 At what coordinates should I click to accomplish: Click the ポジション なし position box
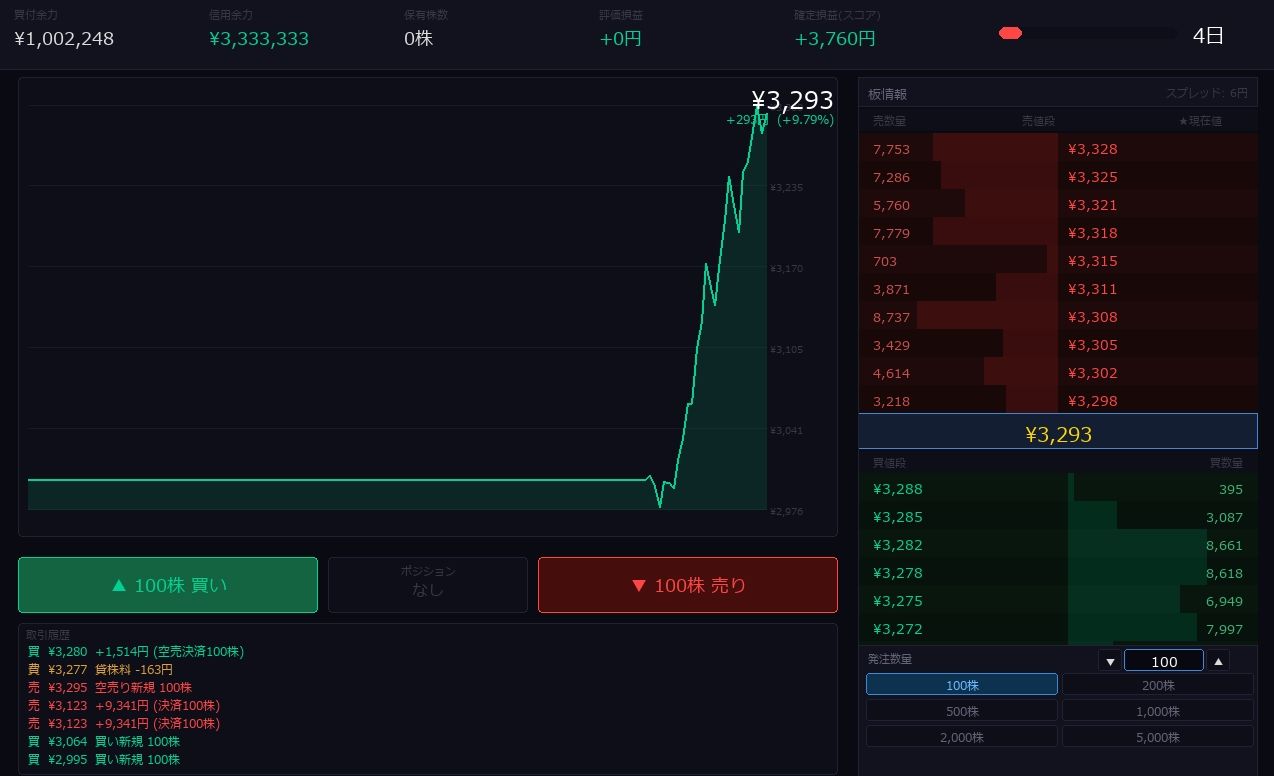pos(428,585)
